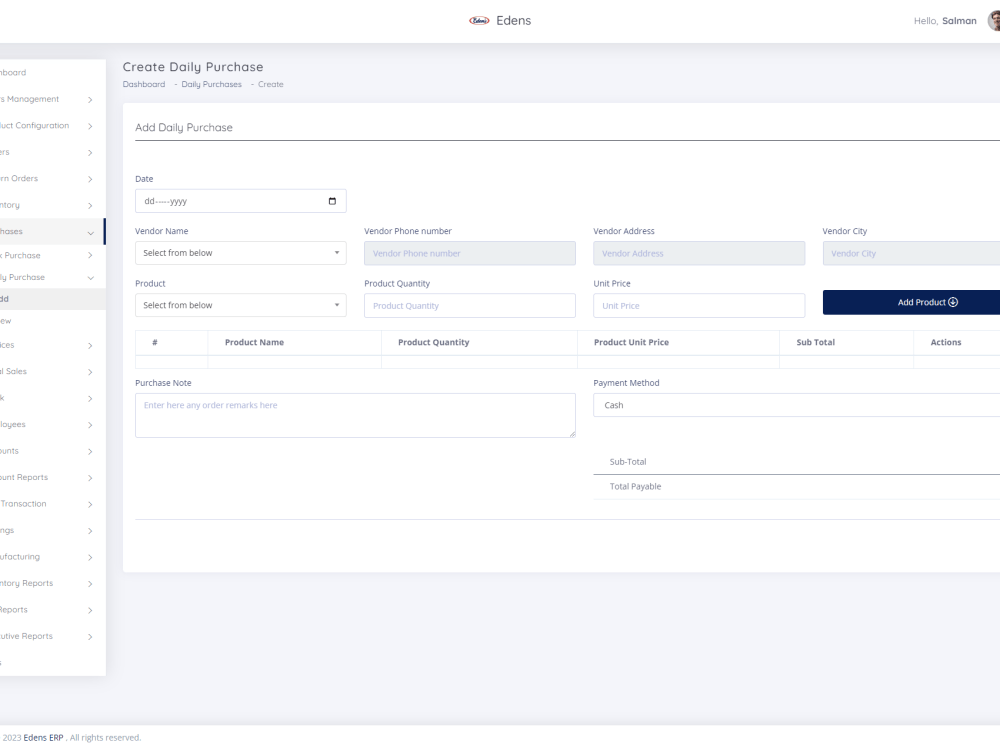
Task: Click the Create Daily Purchase page title
Action: [x=193, y=67]
